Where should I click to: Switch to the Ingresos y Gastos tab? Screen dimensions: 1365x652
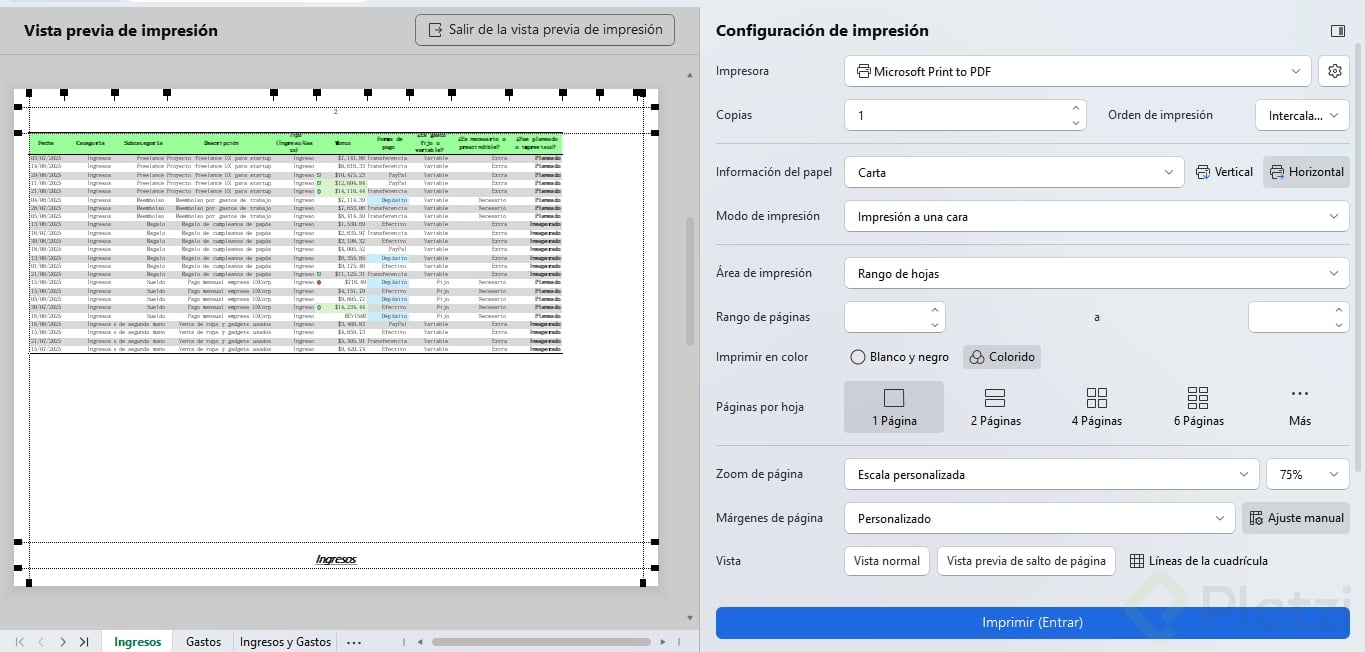(x=285, y=642)
